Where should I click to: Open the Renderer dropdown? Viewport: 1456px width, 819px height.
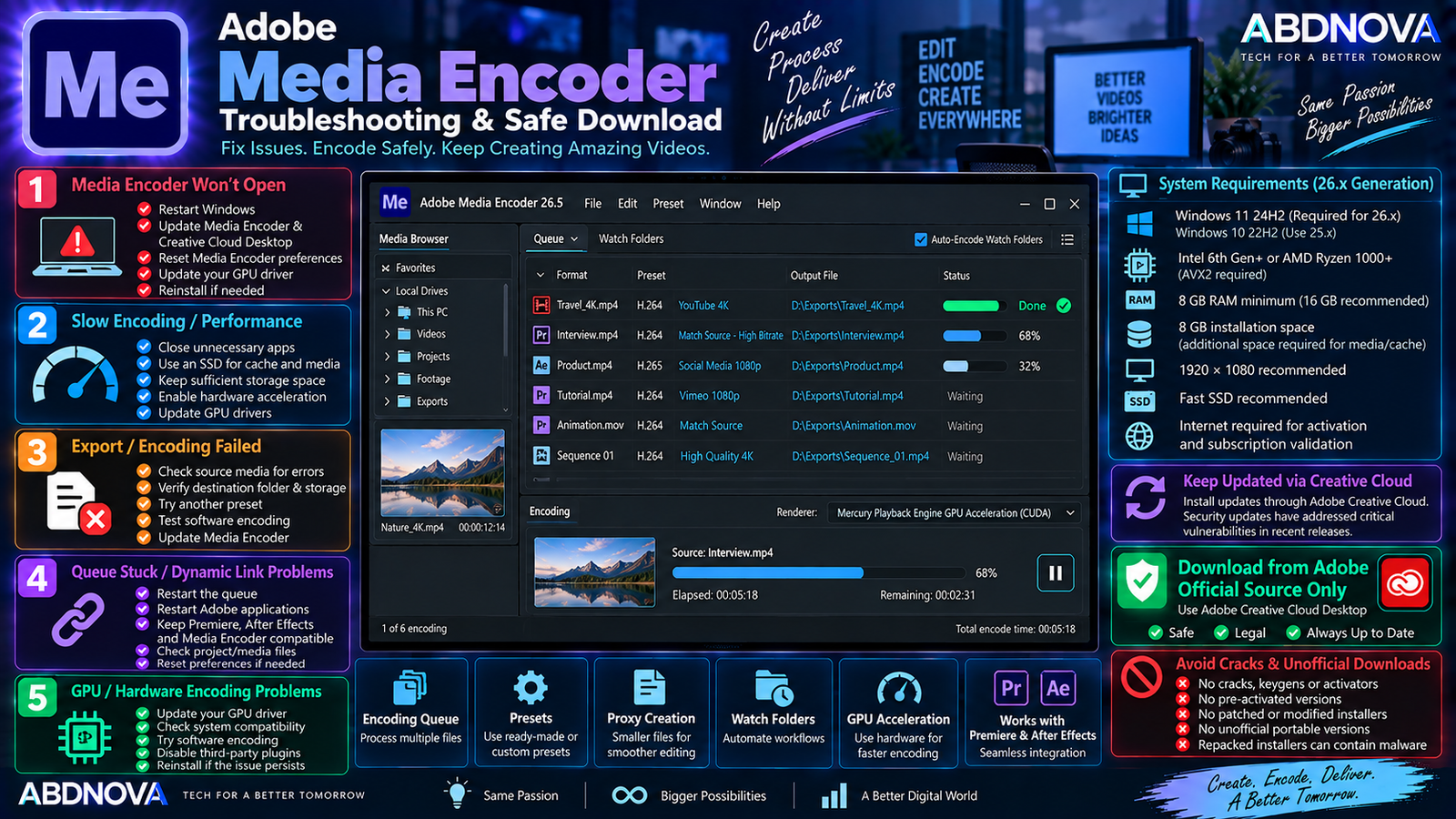955,513
